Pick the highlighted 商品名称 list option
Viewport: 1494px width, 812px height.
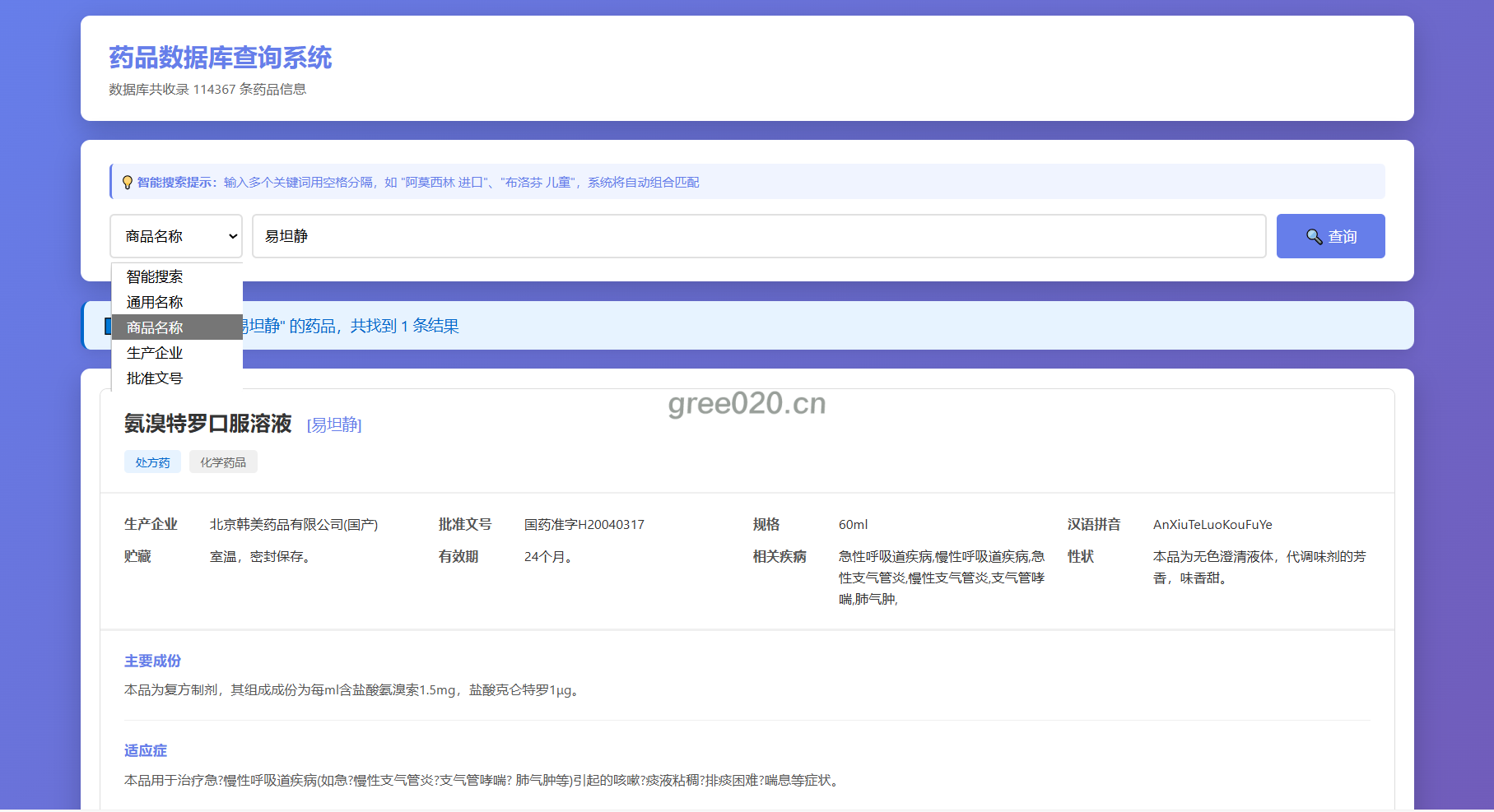[x=155, y=327]
